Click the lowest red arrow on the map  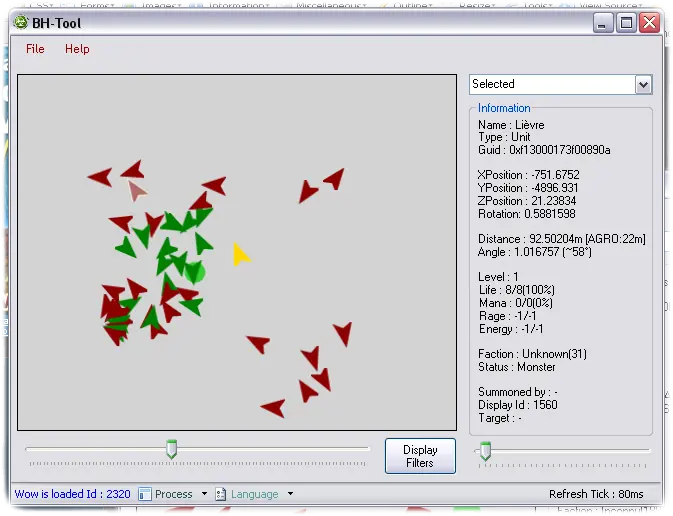273,407
